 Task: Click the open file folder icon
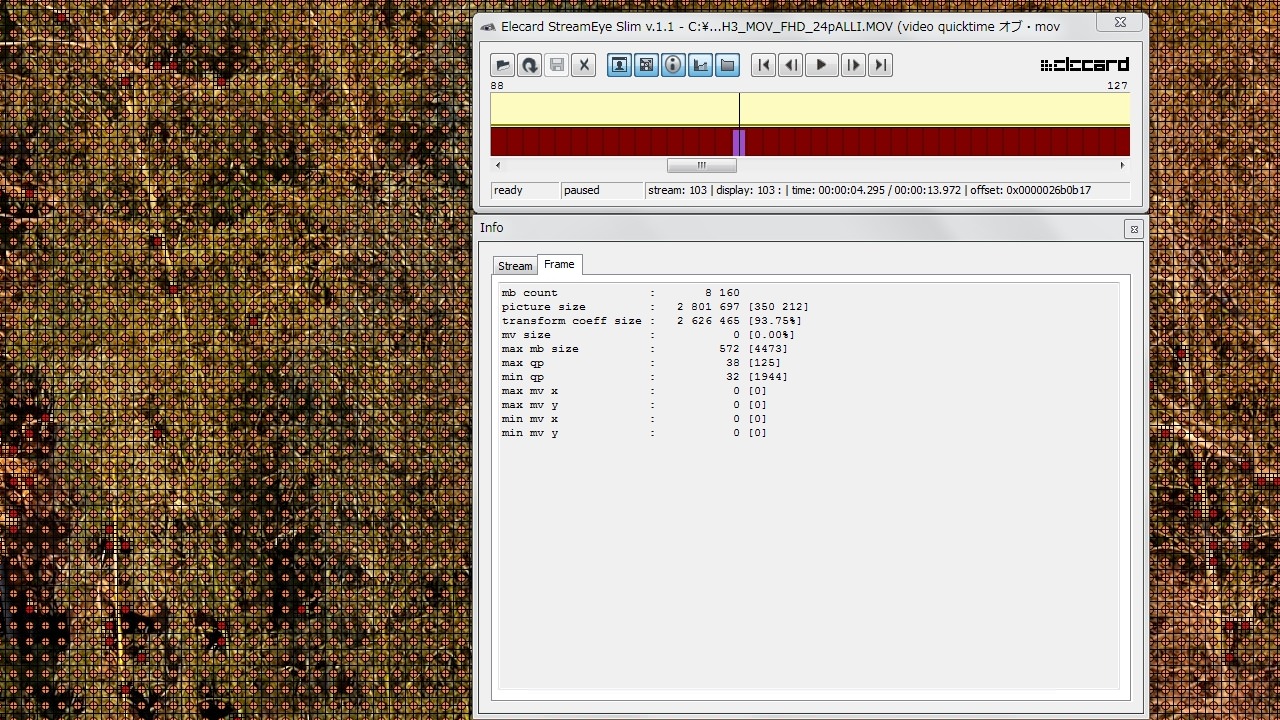point(502,65)
